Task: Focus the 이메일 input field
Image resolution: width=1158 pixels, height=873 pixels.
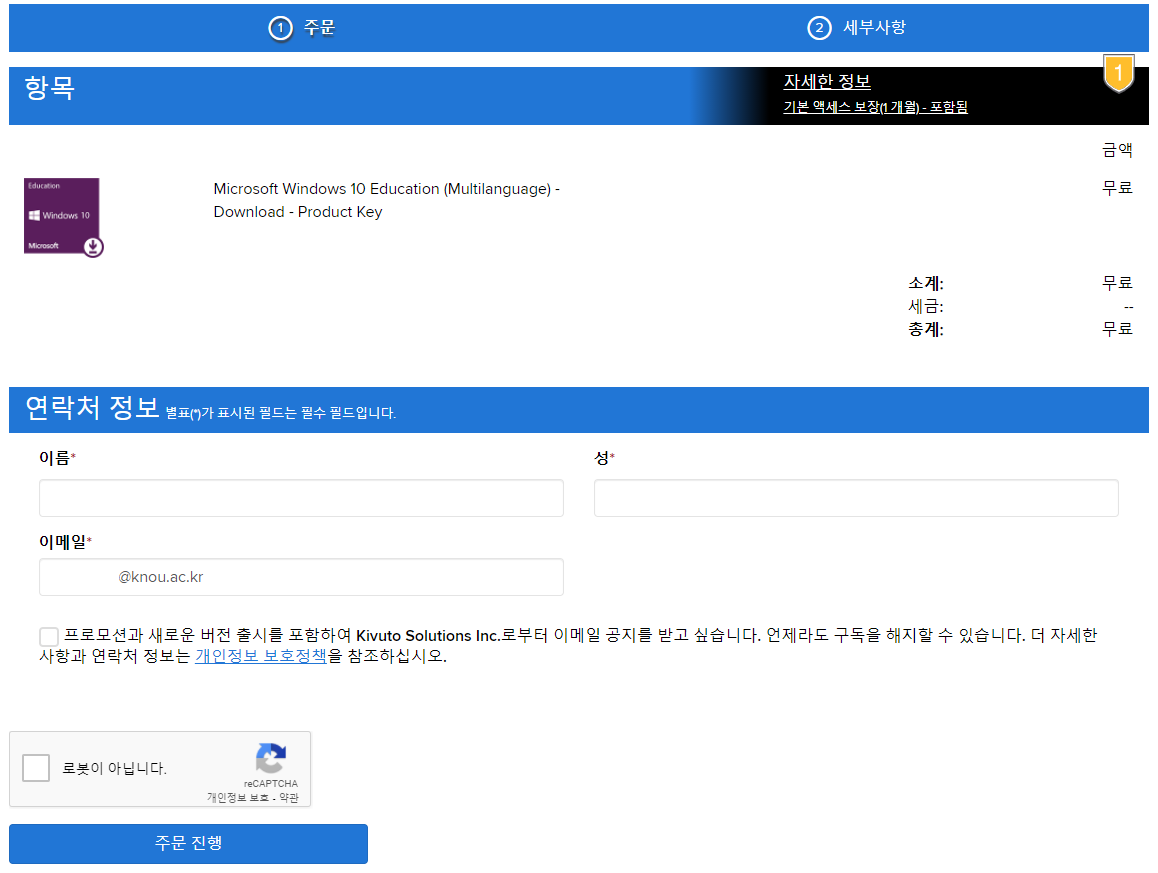Action: point(301,577)
